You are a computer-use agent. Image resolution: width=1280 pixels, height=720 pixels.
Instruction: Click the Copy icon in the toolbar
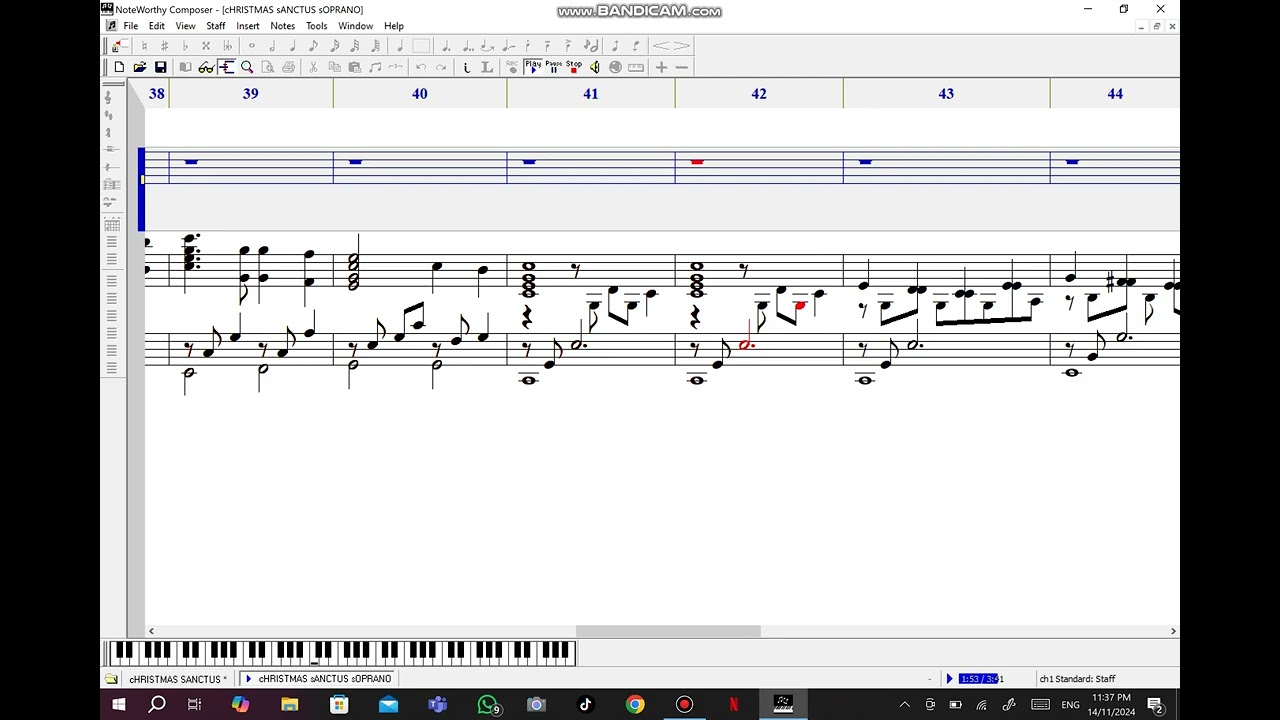click(334, 67)
